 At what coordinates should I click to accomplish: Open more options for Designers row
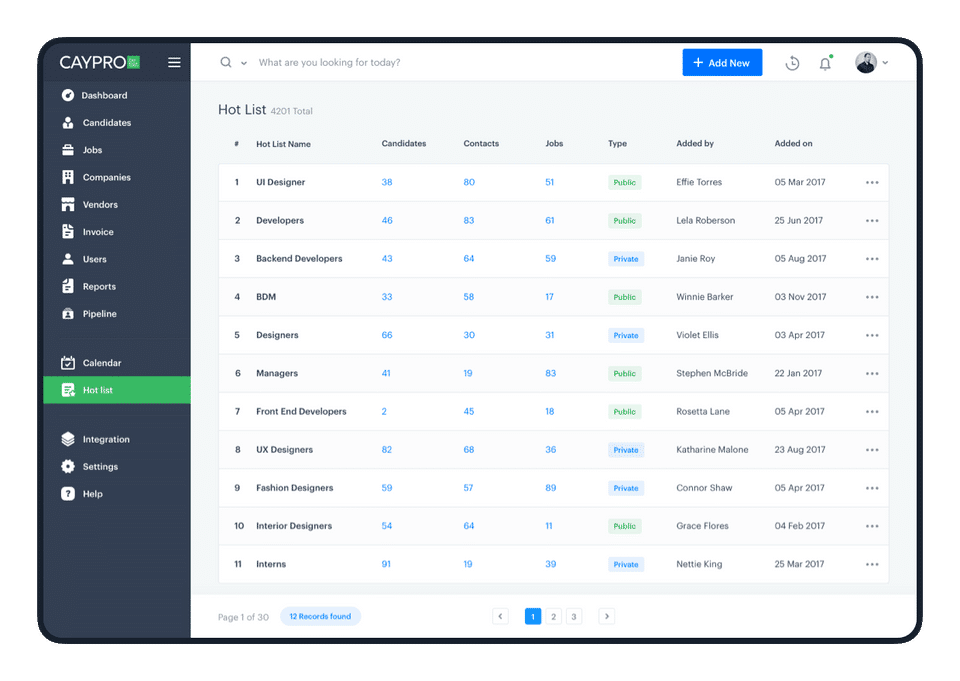[872, 336]
